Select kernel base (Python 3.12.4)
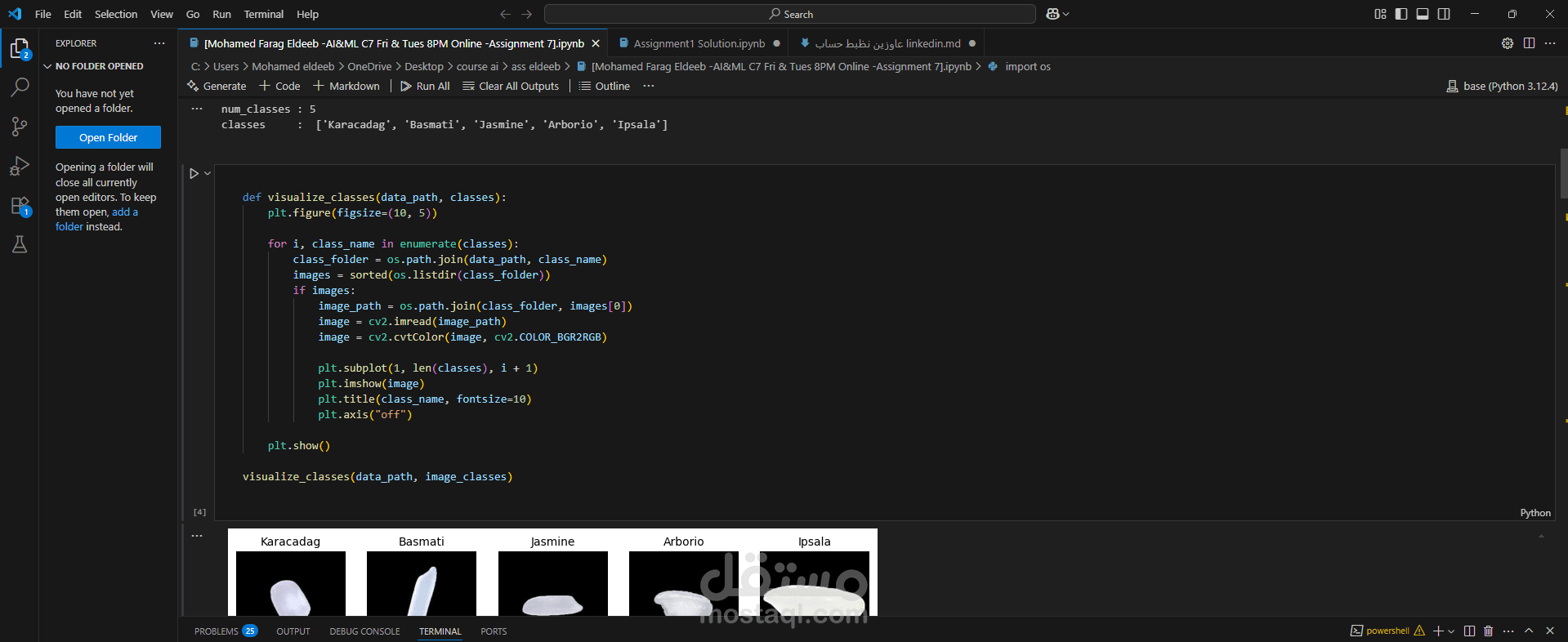This screenshot has width=1568, height=642. pyautogui.click(x=1502, y=86)
